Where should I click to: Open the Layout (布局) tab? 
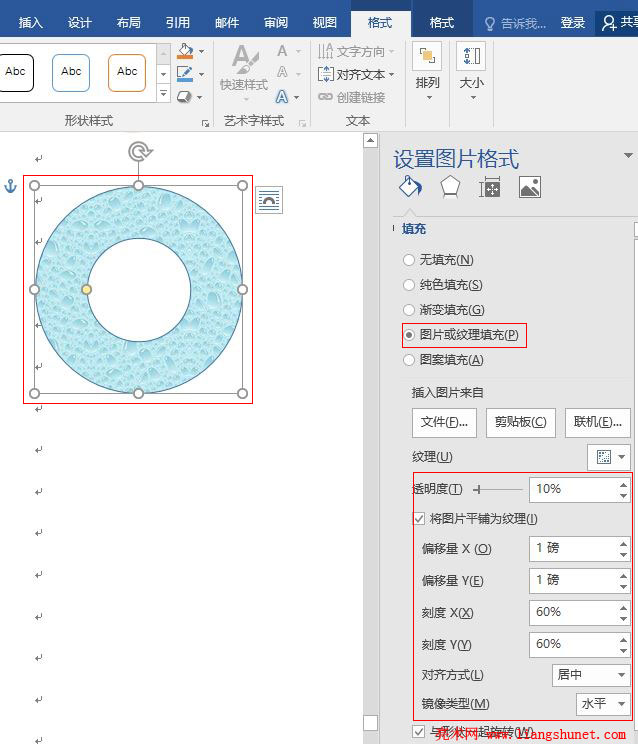(128, 23)
